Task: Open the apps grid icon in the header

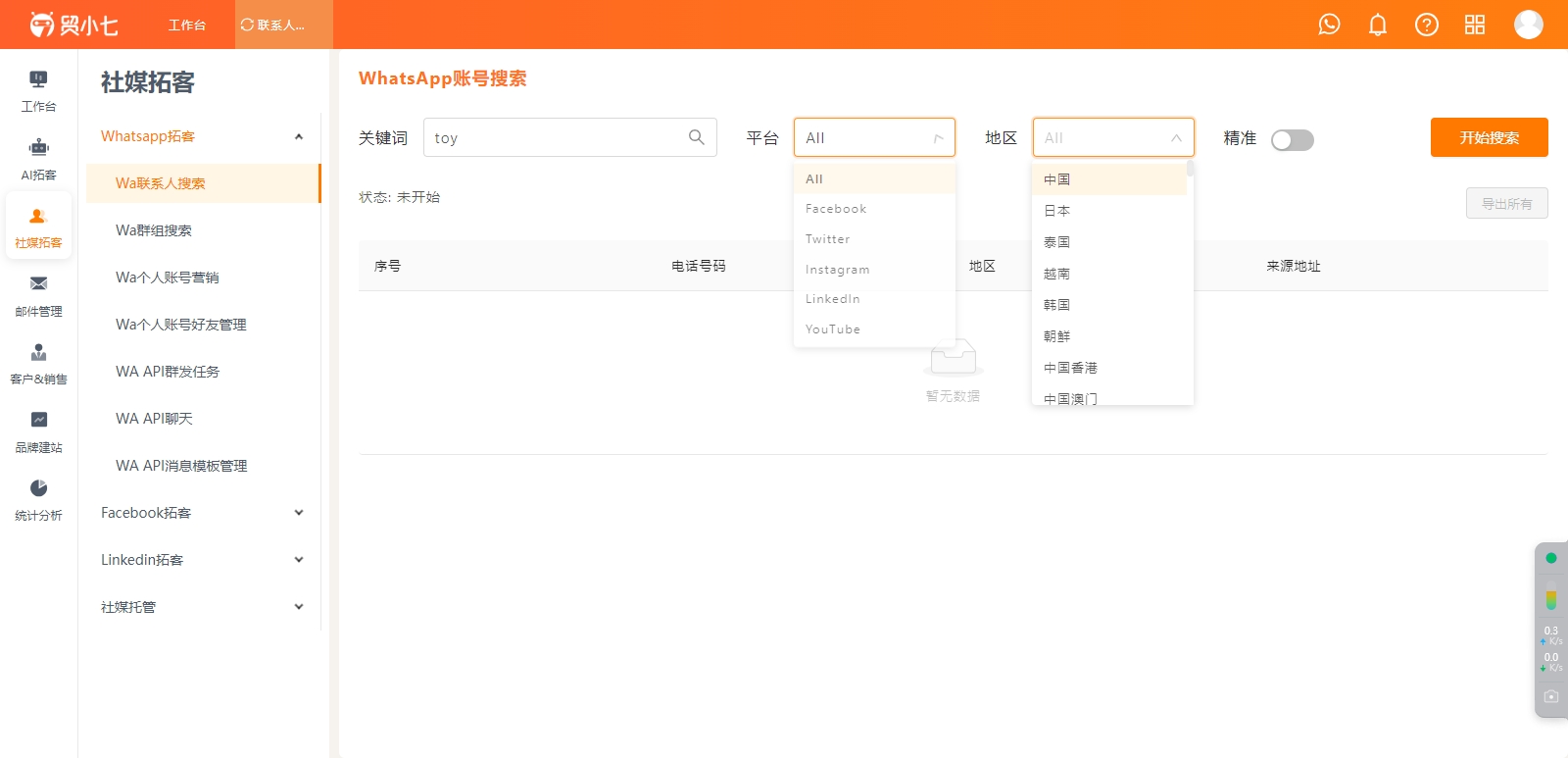Action: 1475,25
